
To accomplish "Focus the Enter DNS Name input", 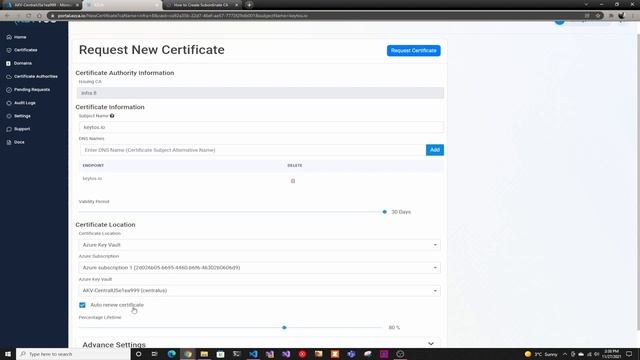I will point(253,150).
